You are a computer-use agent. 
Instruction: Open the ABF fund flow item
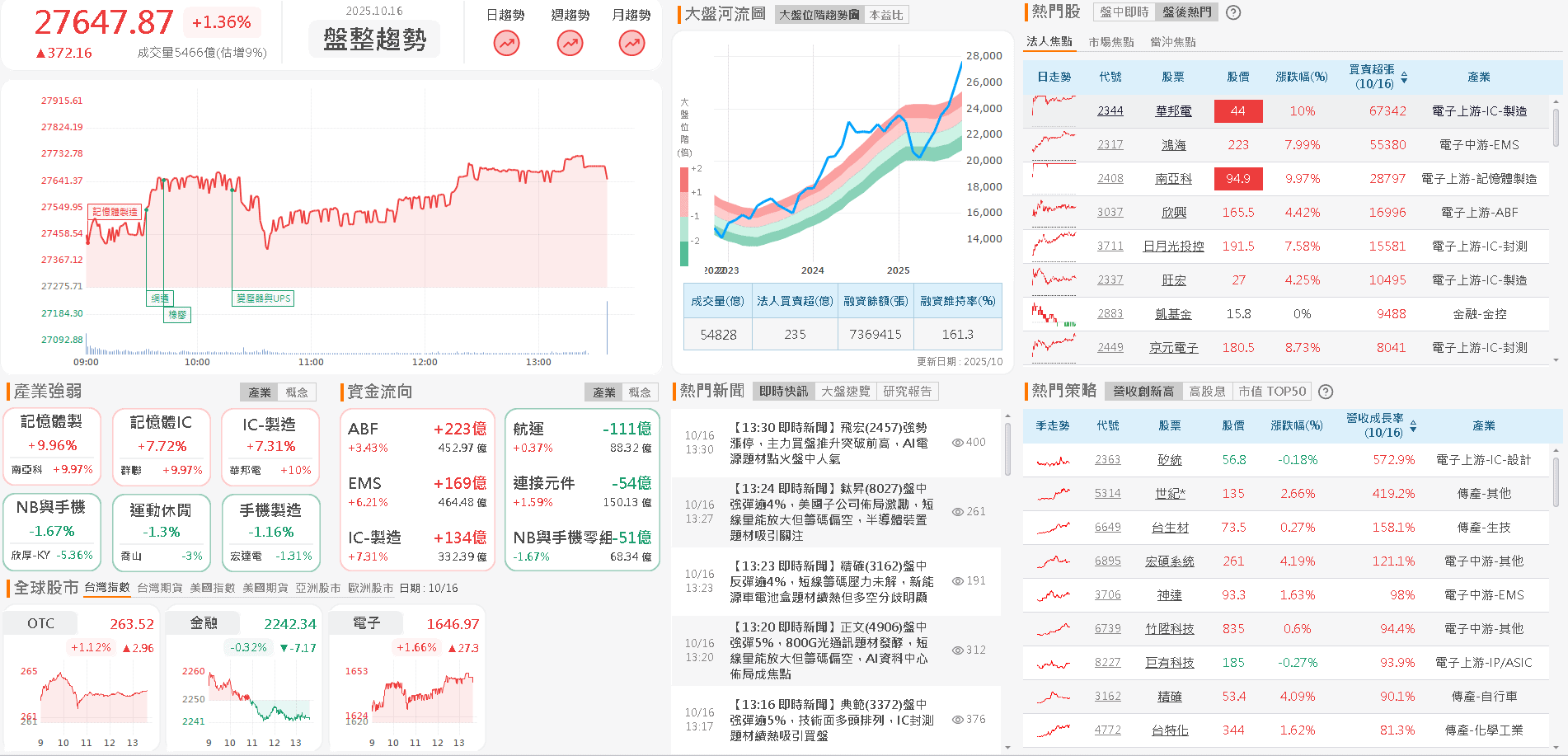pos(417,437)
